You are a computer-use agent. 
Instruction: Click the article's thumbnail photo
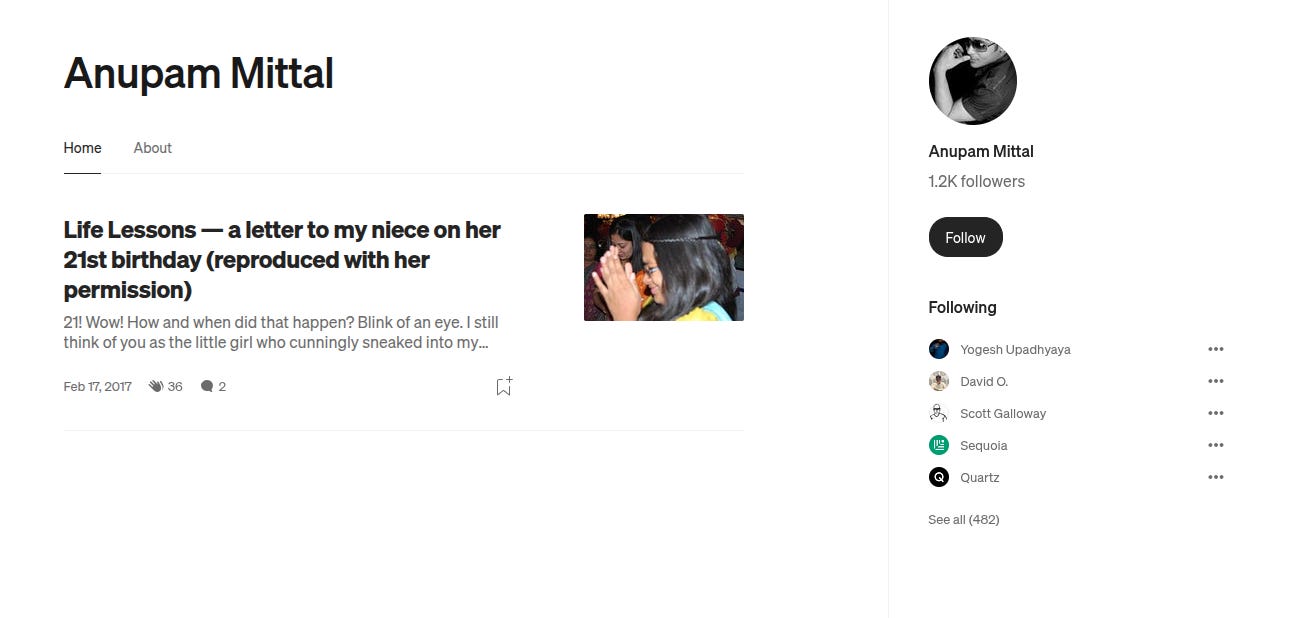664,267
